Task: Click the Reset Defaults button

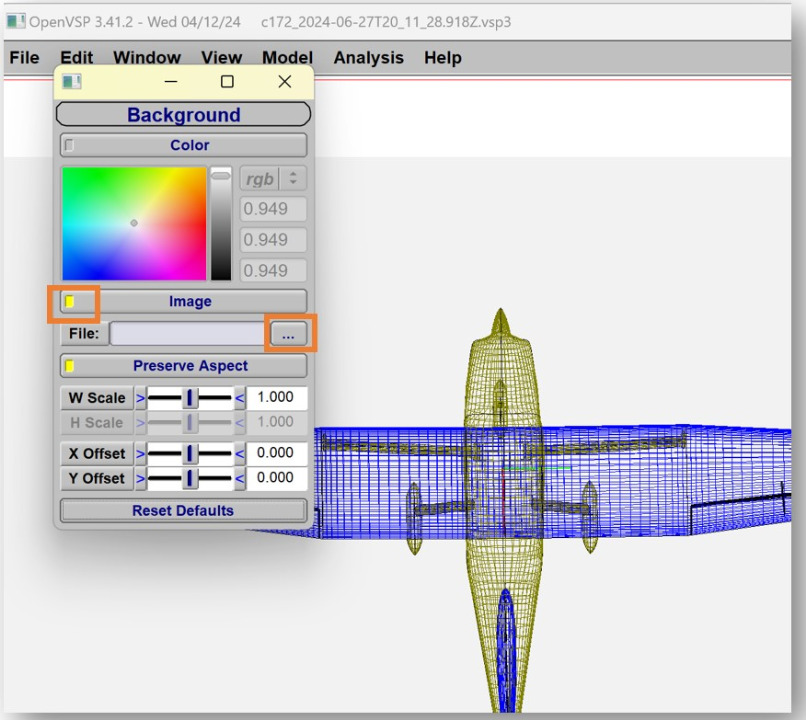Action: (183, 510)
